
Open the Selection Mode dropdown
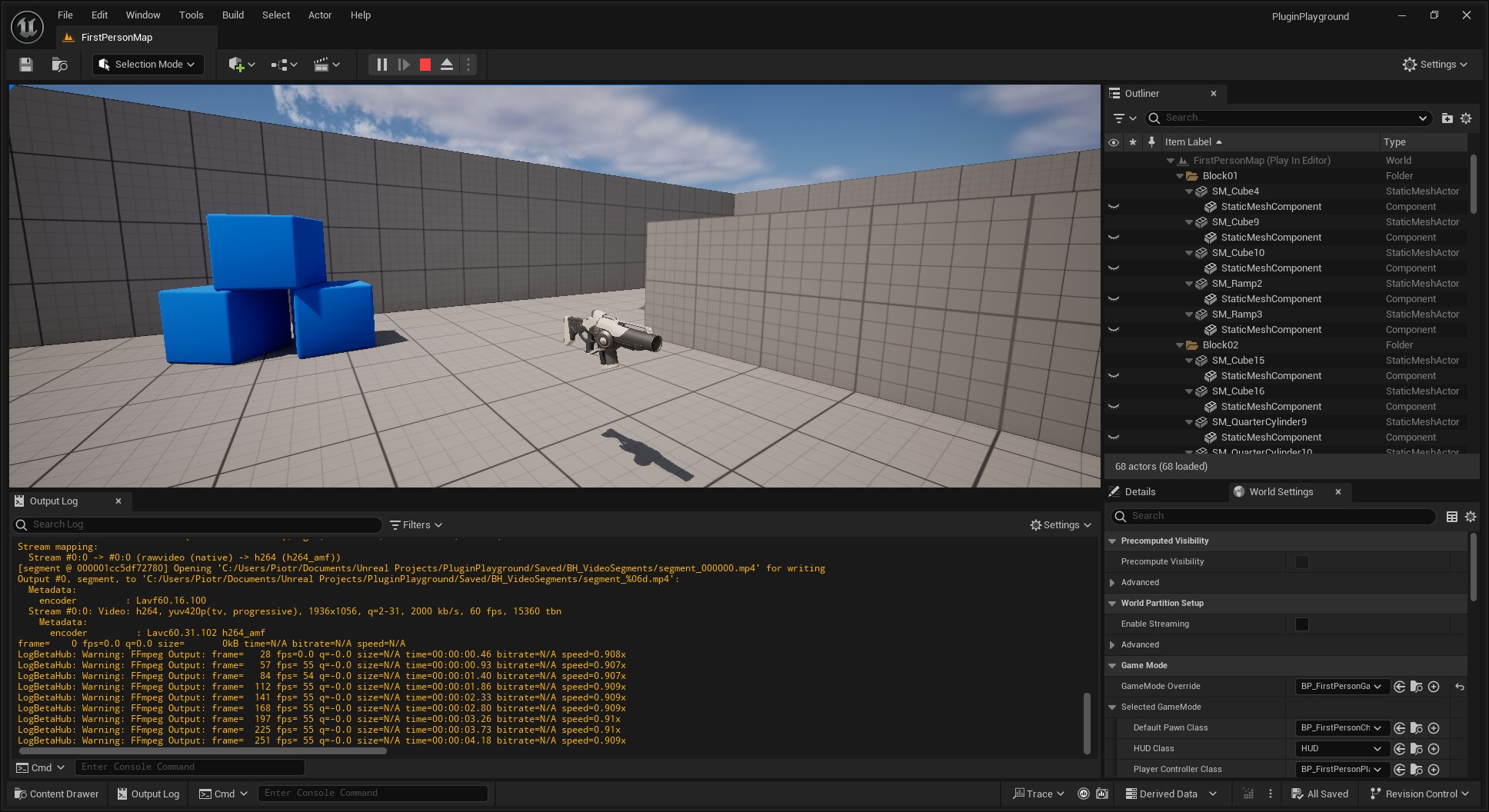click(148, 65)
